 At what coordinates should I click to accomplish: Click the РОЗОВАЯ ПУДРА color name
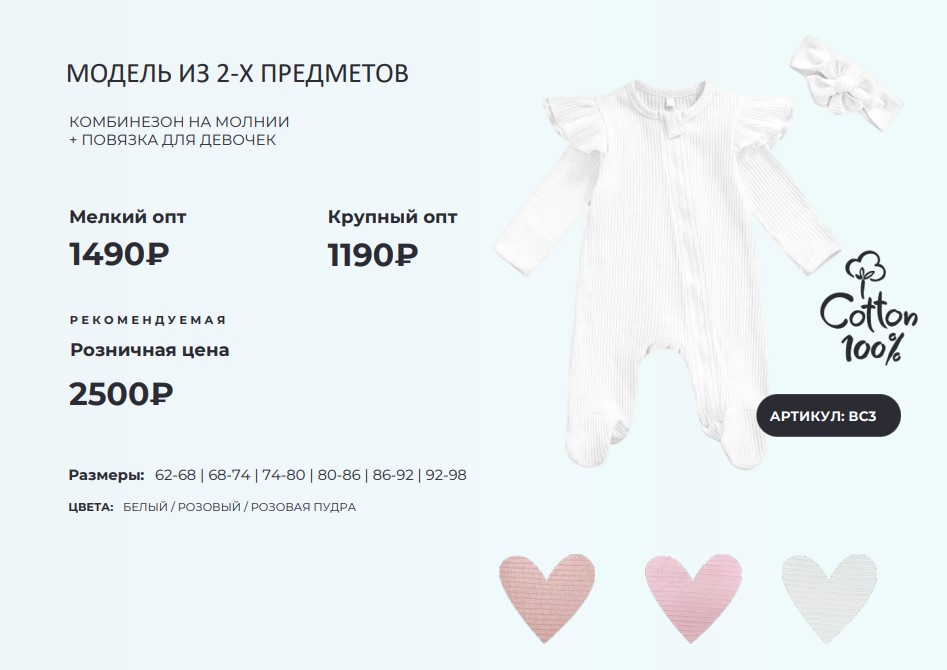pos(303,507)
